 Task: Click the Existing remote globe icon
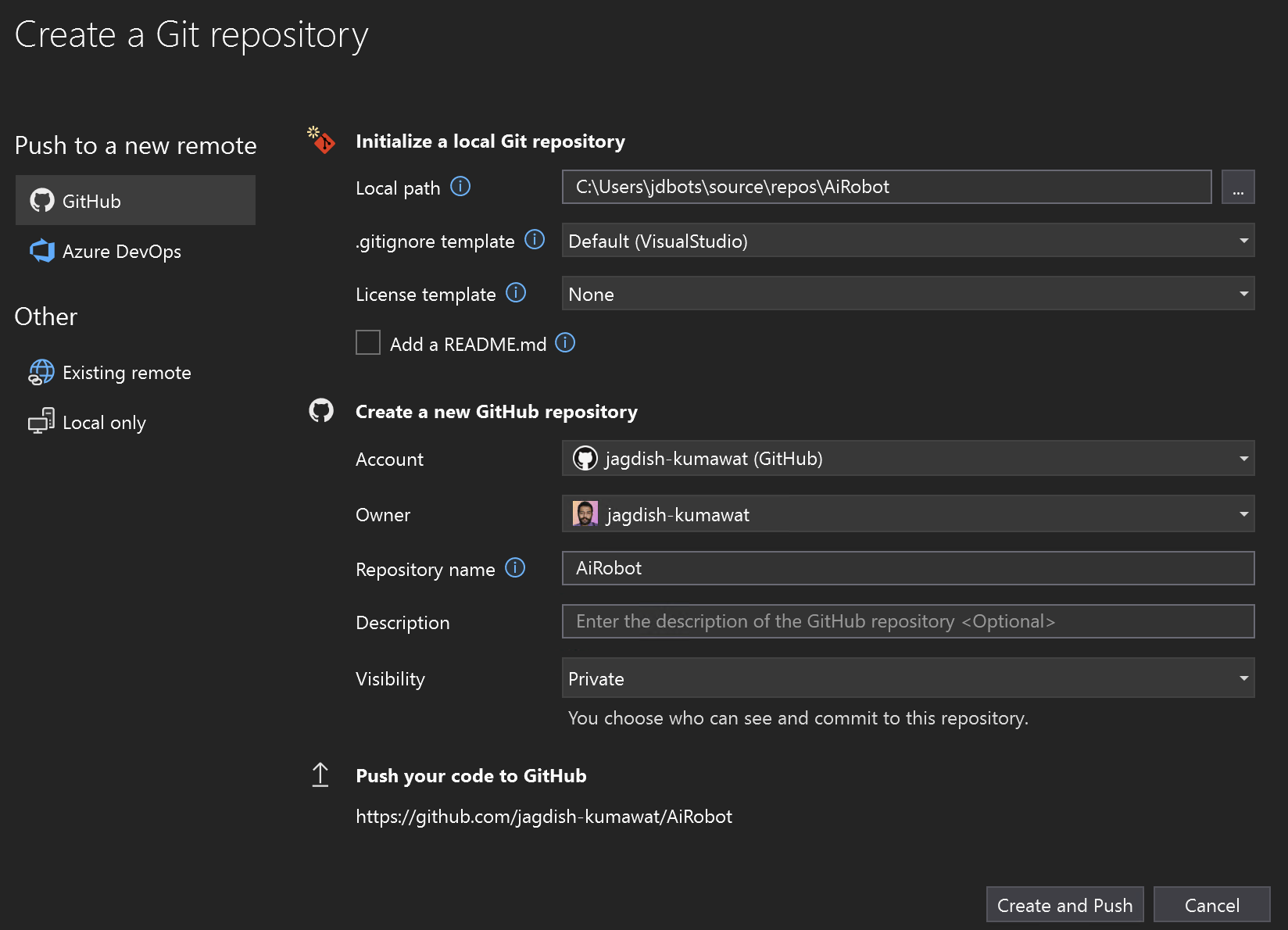pos(41,372)
